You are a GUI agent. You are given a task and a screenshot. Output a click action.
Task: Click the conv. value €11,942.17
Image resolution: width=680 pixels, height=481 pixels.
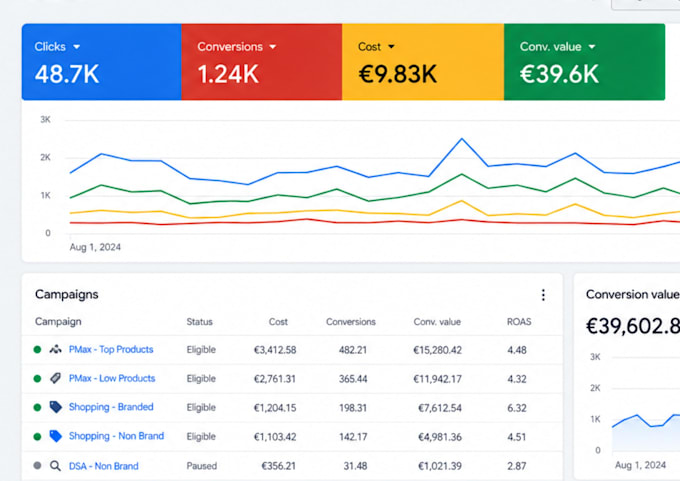(x=437, y=379)
